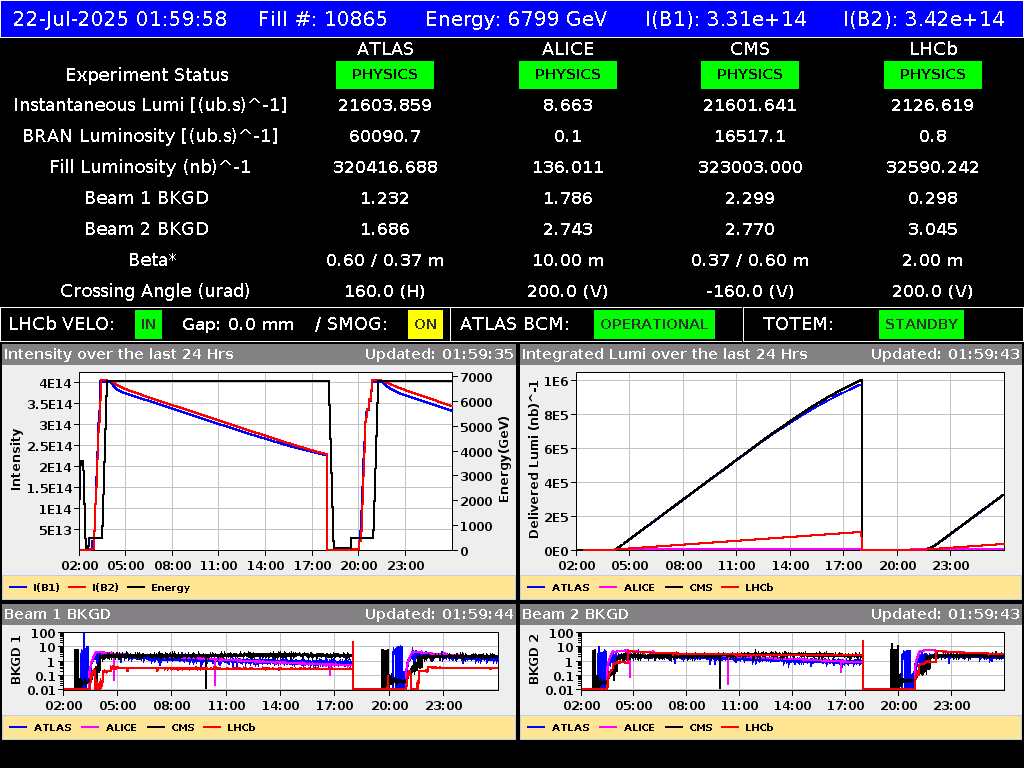Click the yellow SMOG ON indicator

[425, 325]
